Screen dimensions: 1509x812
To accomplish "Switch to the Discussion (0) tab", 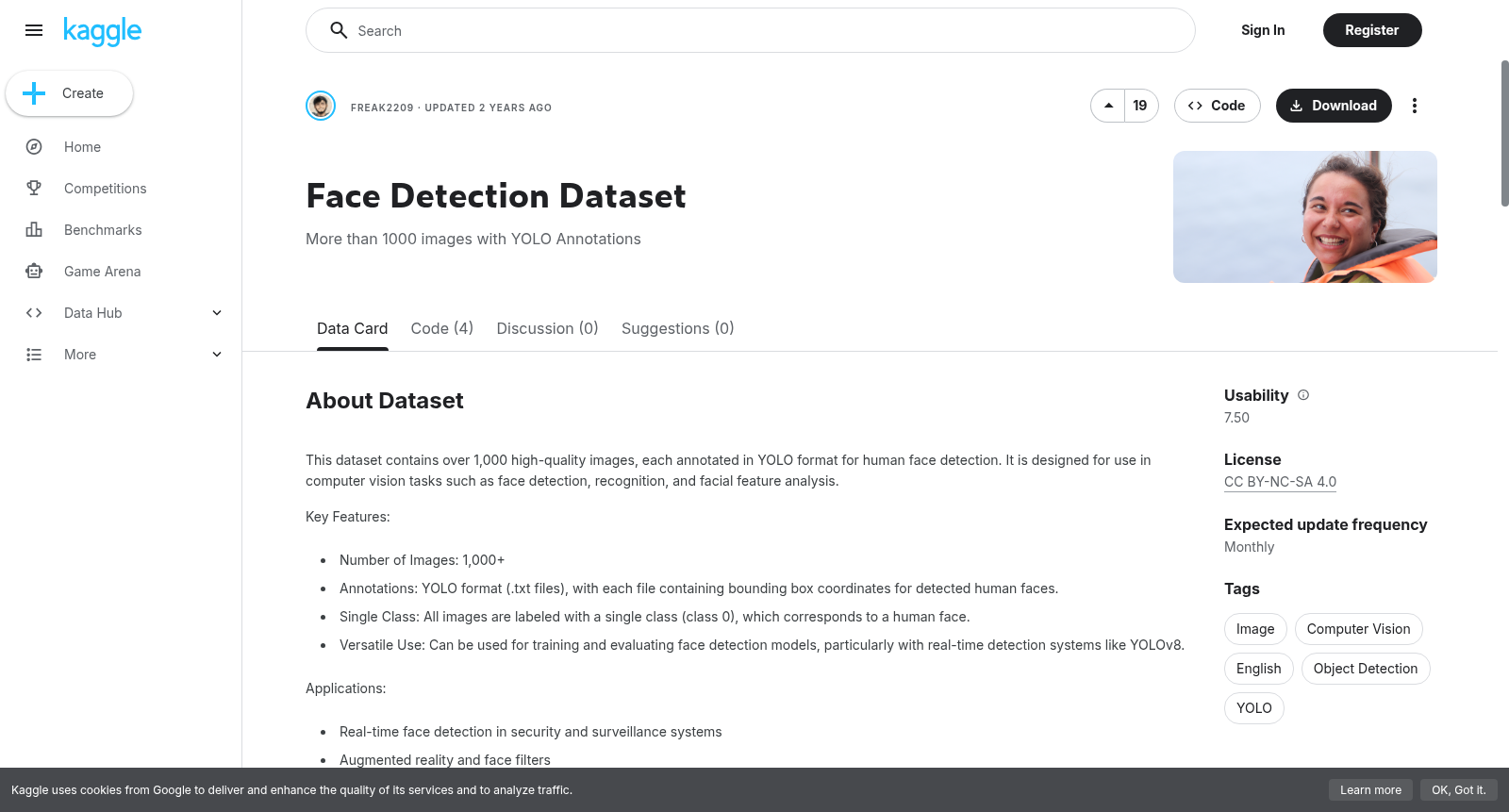I will [x=548, y=328].
